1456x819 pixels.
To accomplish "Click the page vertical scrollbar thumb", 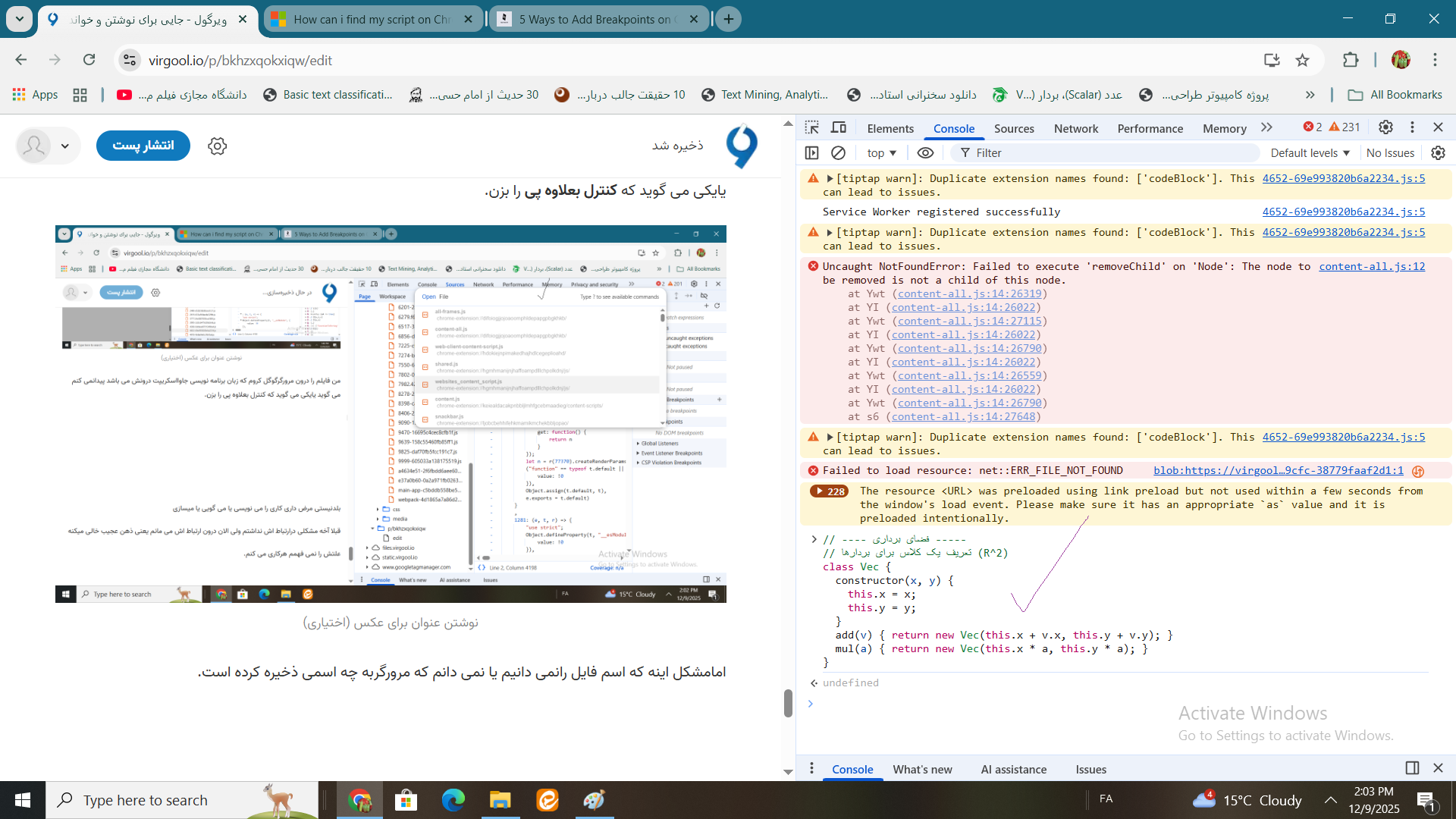I will [x=788, y=703].
